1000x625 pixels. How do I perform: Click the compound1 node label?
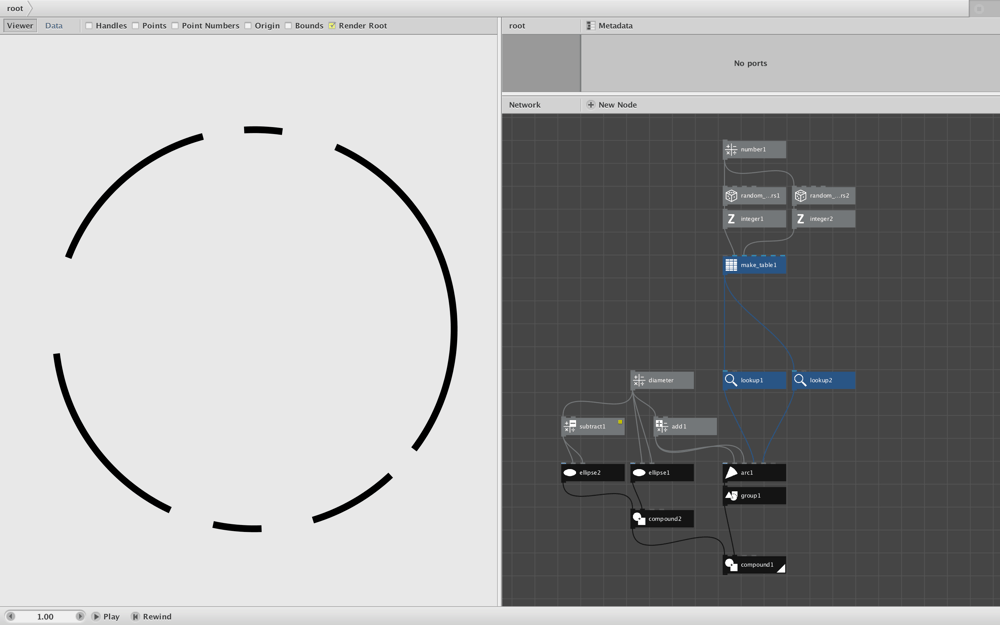tap(756, 564)
